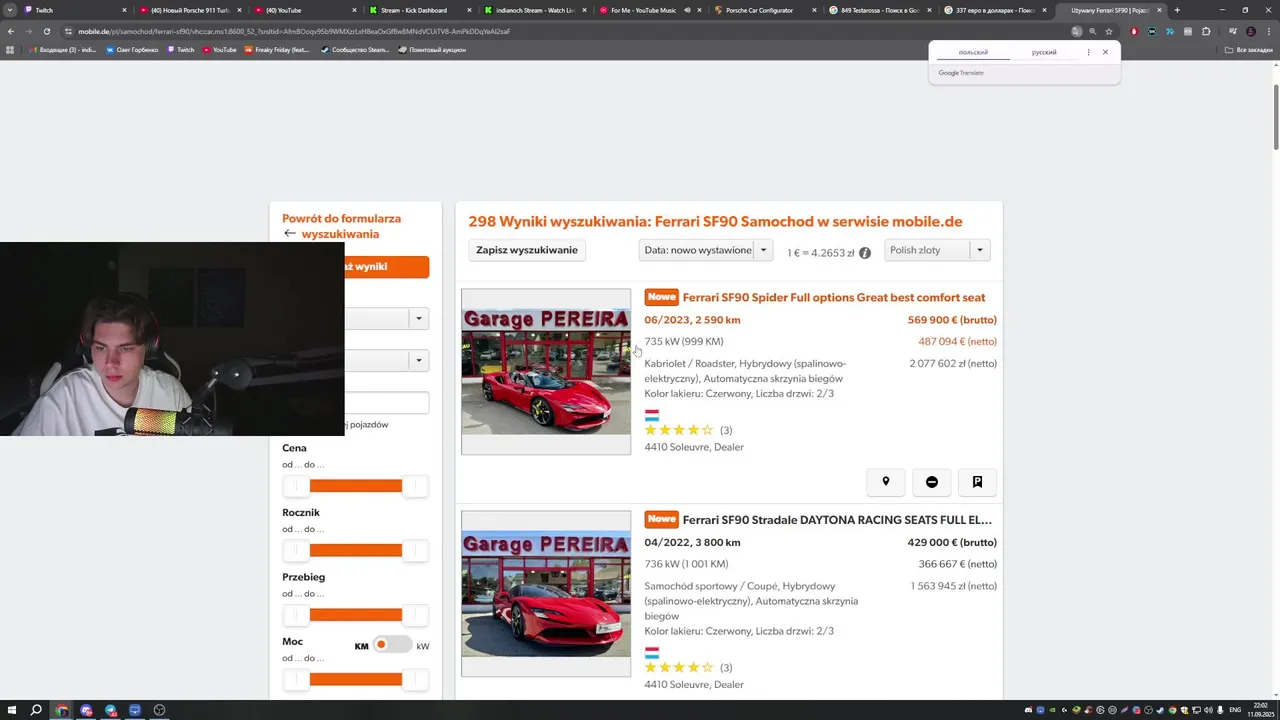Switch to the Porsche Car Configurator tab

tap(763, 10)
